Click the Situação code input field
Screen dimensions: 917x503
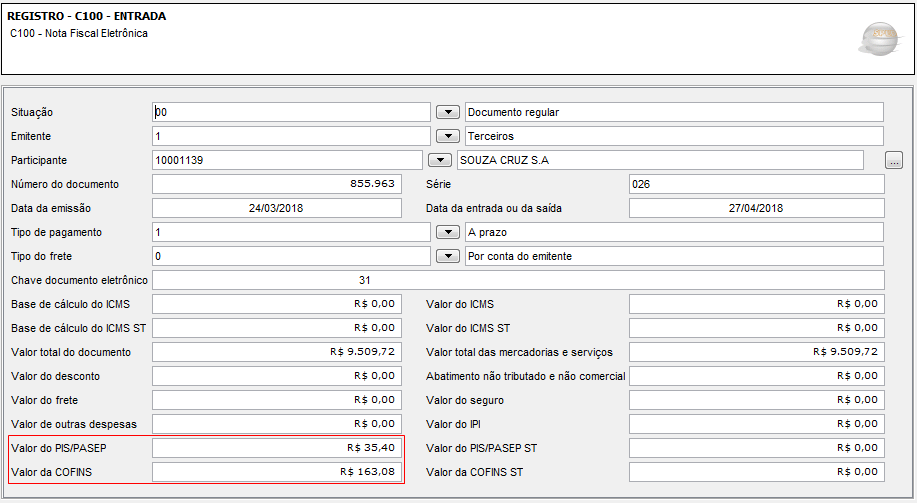coord(291,112)
